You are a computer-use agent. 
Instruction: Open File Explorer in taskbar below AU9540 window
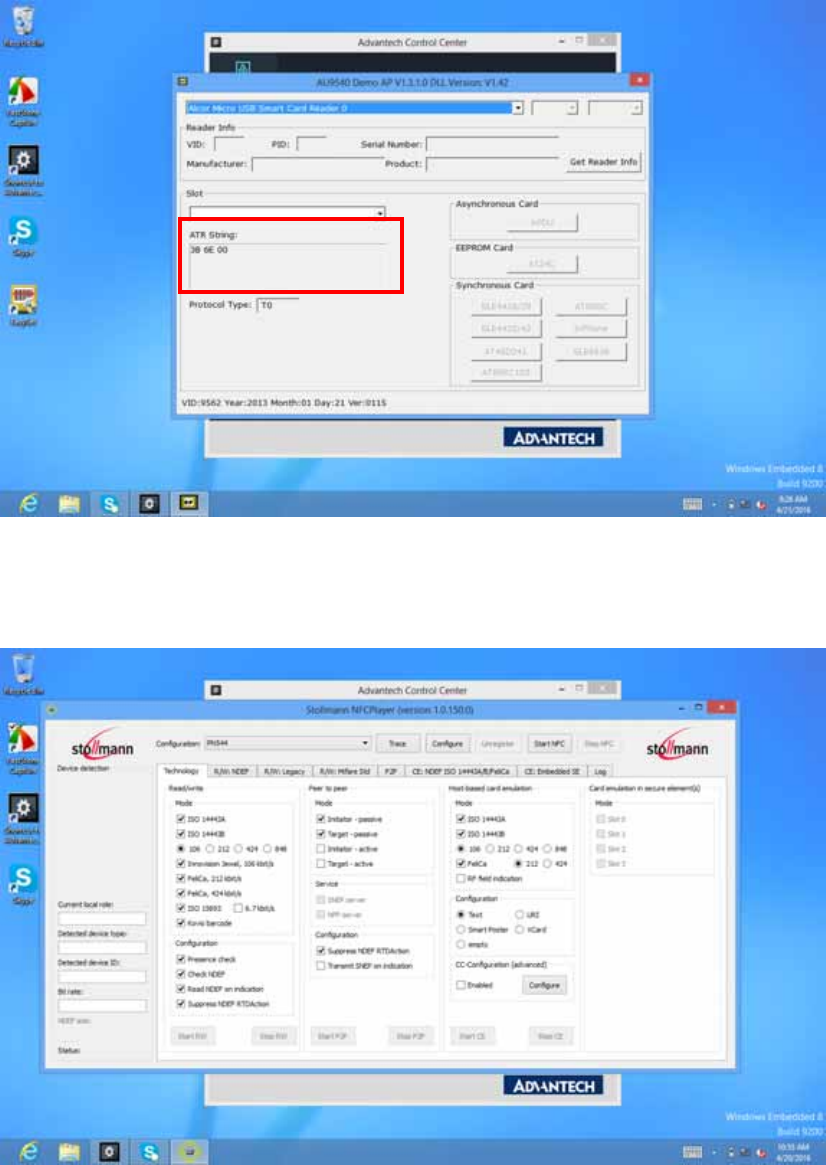click(69, 504)
